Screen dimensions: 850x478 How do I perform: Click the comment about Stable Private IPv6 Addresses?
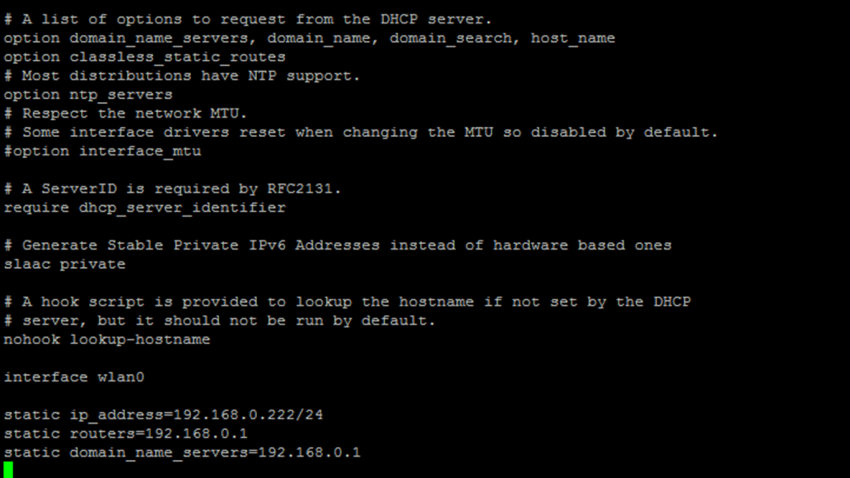tap(338, 245)
